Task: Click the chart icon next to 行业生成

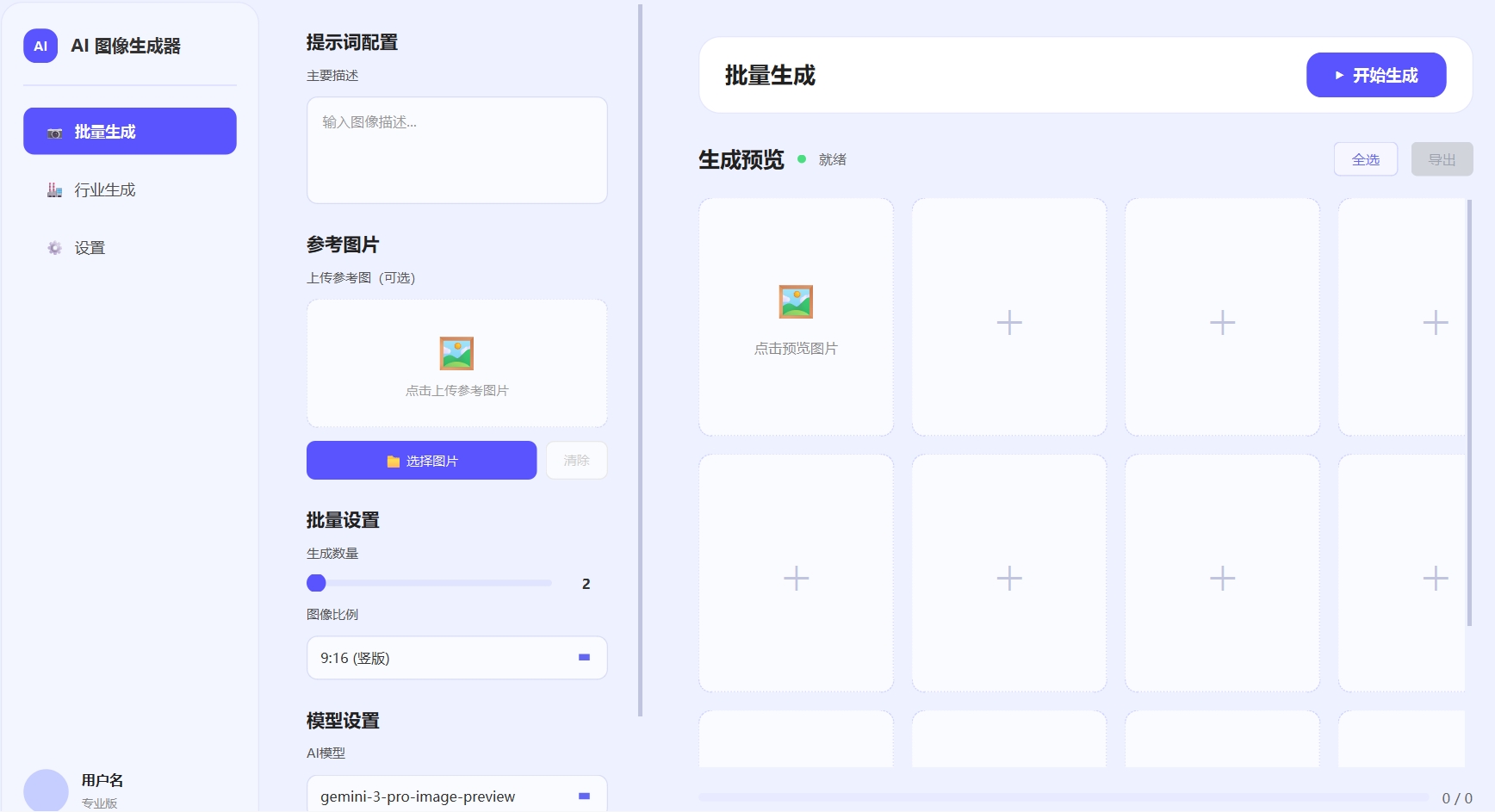Action: pos(55,189)
